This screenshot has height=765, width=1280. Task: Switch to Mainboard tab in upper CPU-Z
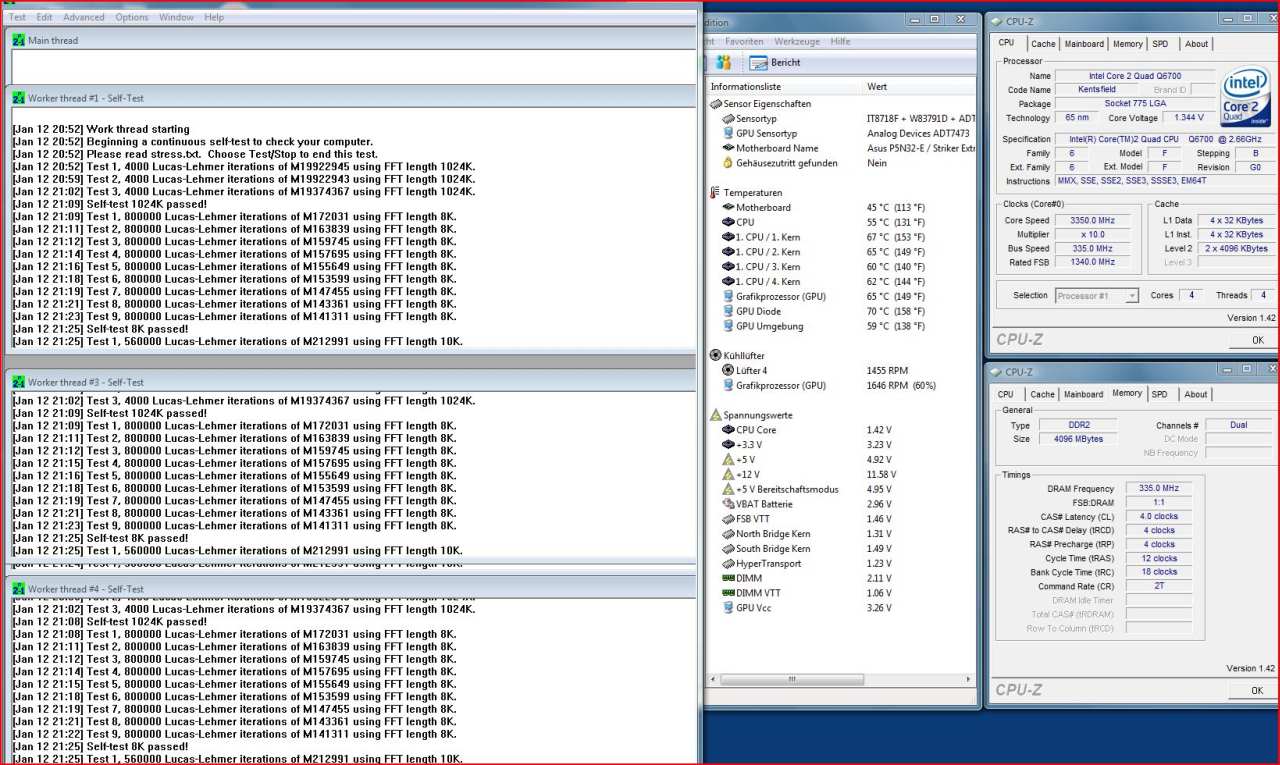tap(1084, 44)
